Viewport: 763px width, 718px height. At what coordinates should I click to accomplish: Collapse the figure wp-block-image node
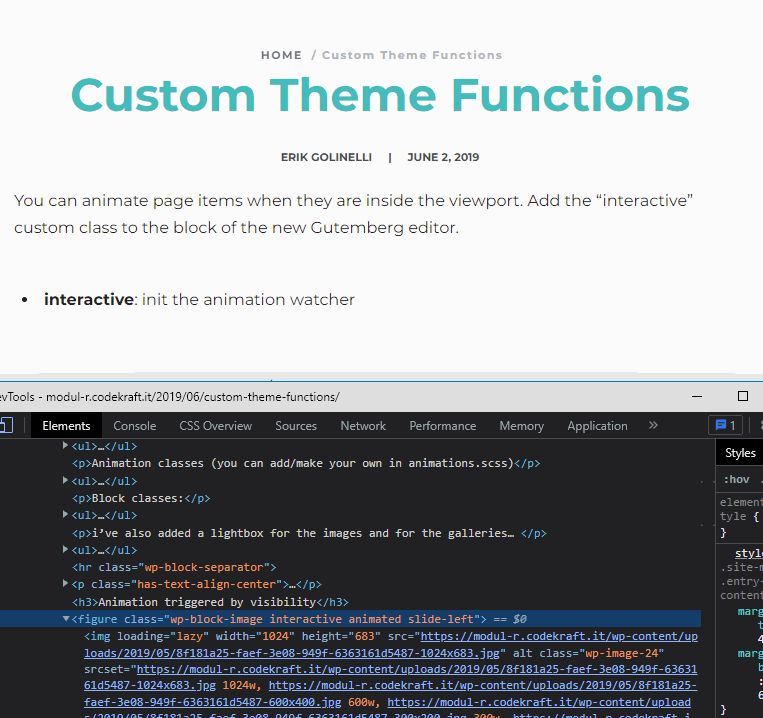65,619
